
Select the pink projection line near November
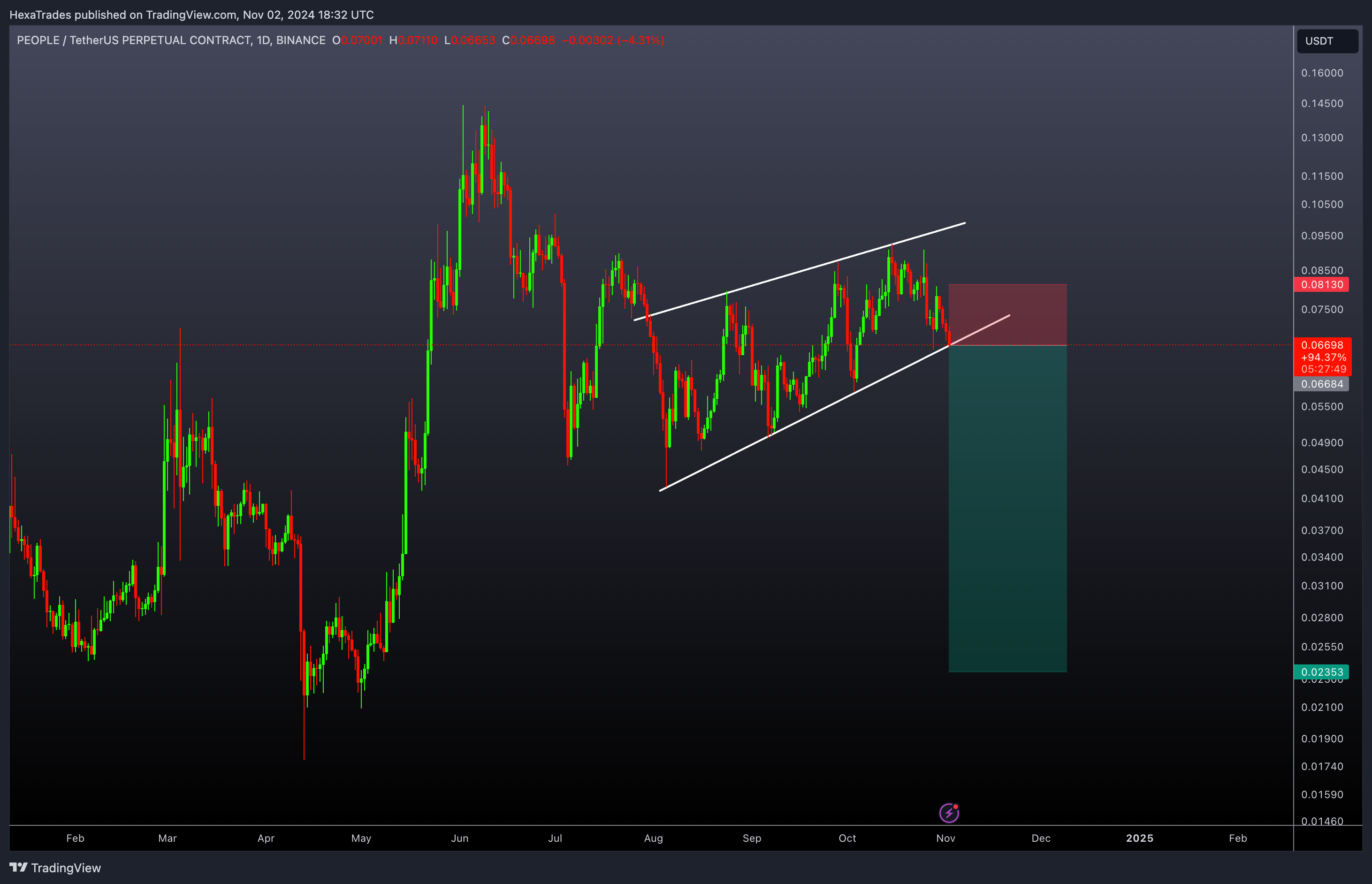point(980,330)
